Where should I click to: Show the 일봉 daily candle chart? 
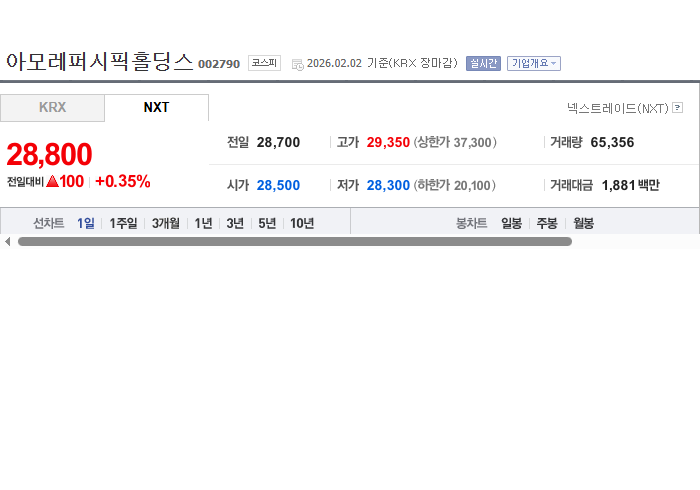[512, 223]
